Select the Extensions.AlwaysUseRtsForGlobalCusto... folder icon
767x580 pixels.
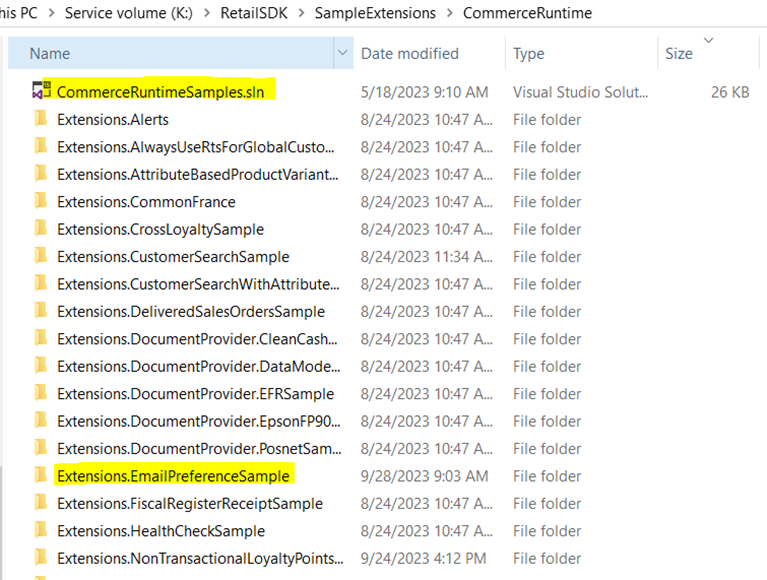(41, 146)
